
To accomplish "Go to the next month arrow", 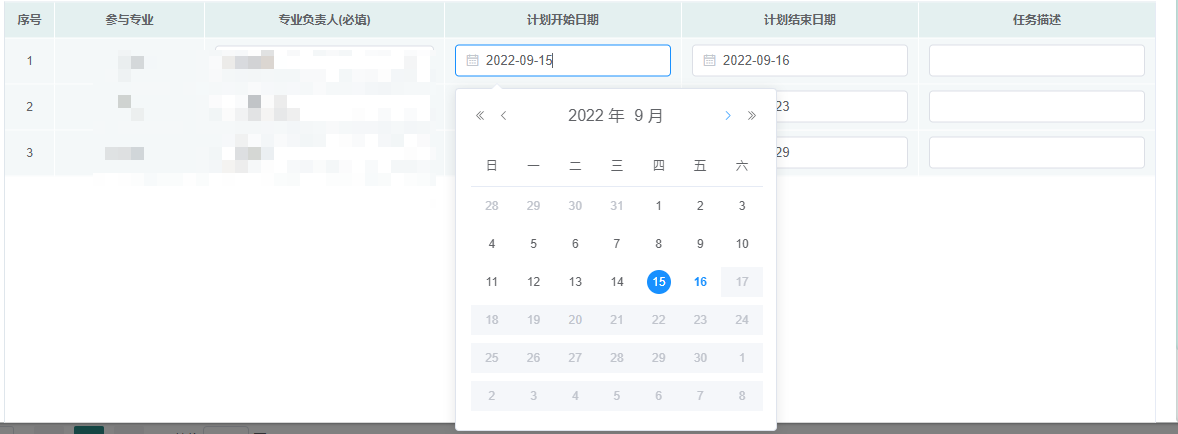I will point(728,116).
